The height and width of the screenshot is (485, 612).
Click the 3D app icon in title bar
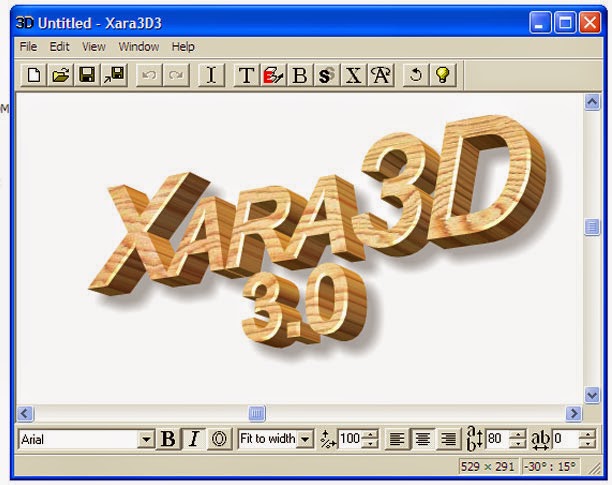[x=25, y=23]
